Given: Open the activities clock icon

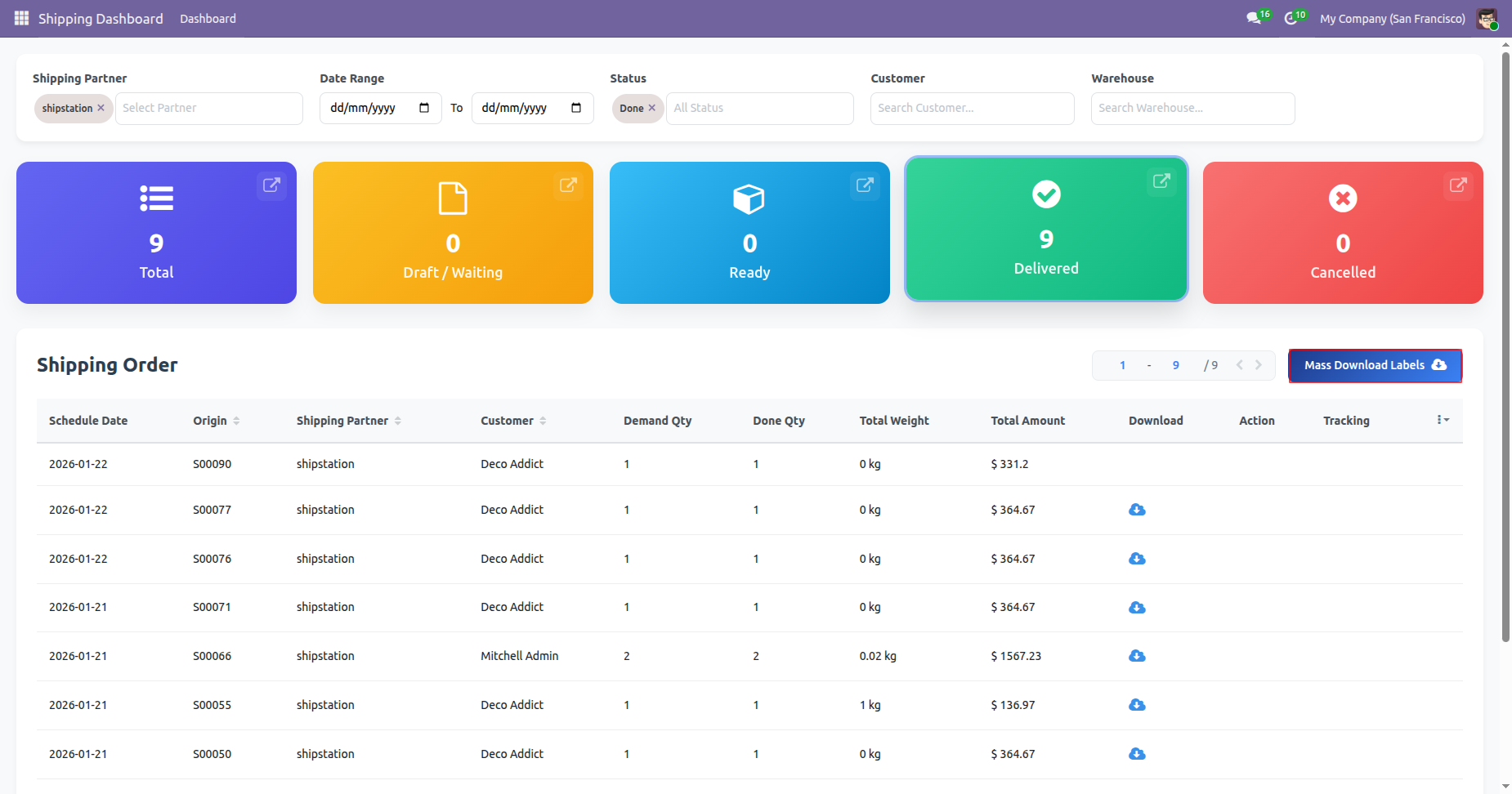Looking at the screenshot, I should click(1291, 18).
